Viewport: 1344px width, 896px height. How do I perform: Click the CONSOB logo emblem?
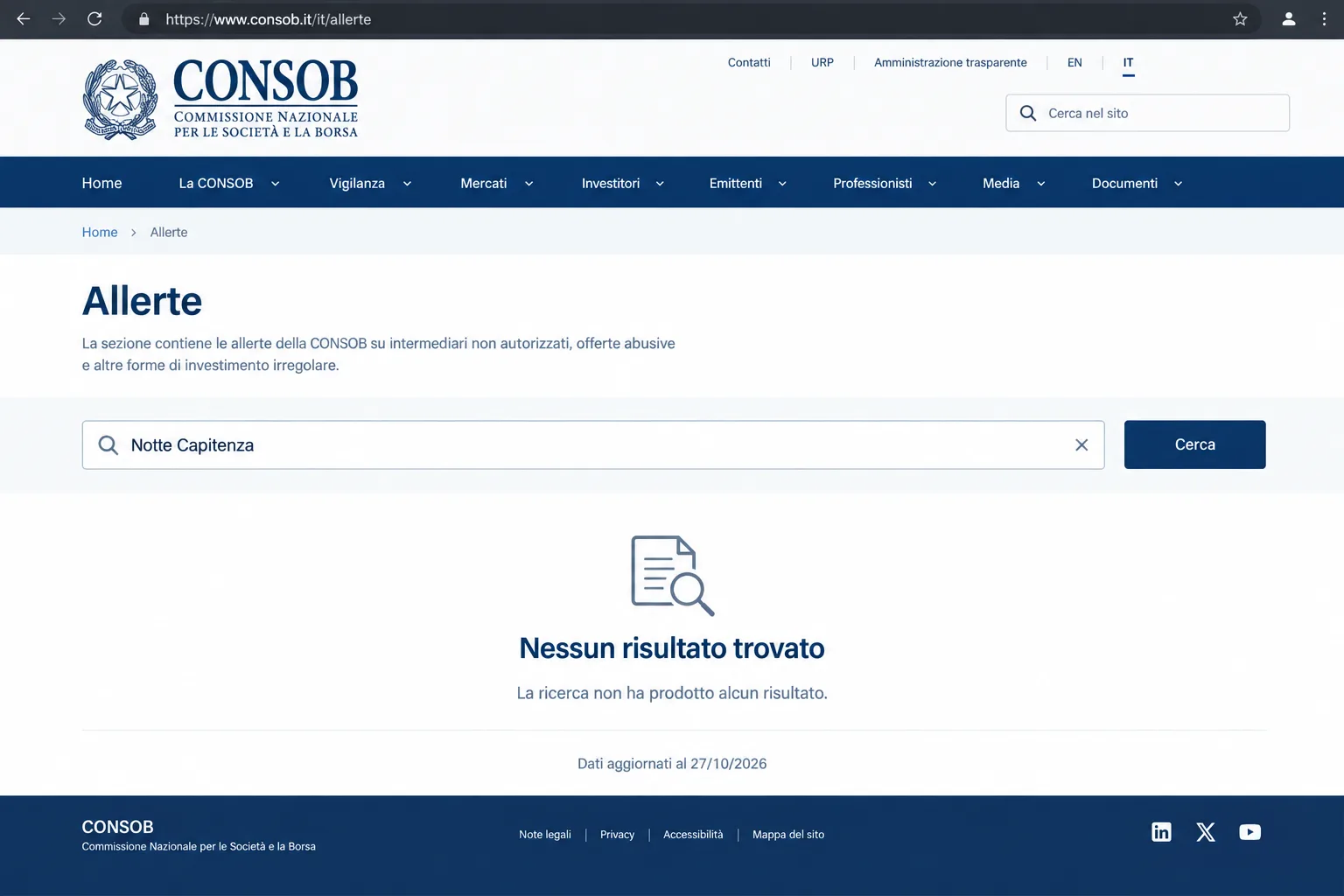tap(120, 99)
